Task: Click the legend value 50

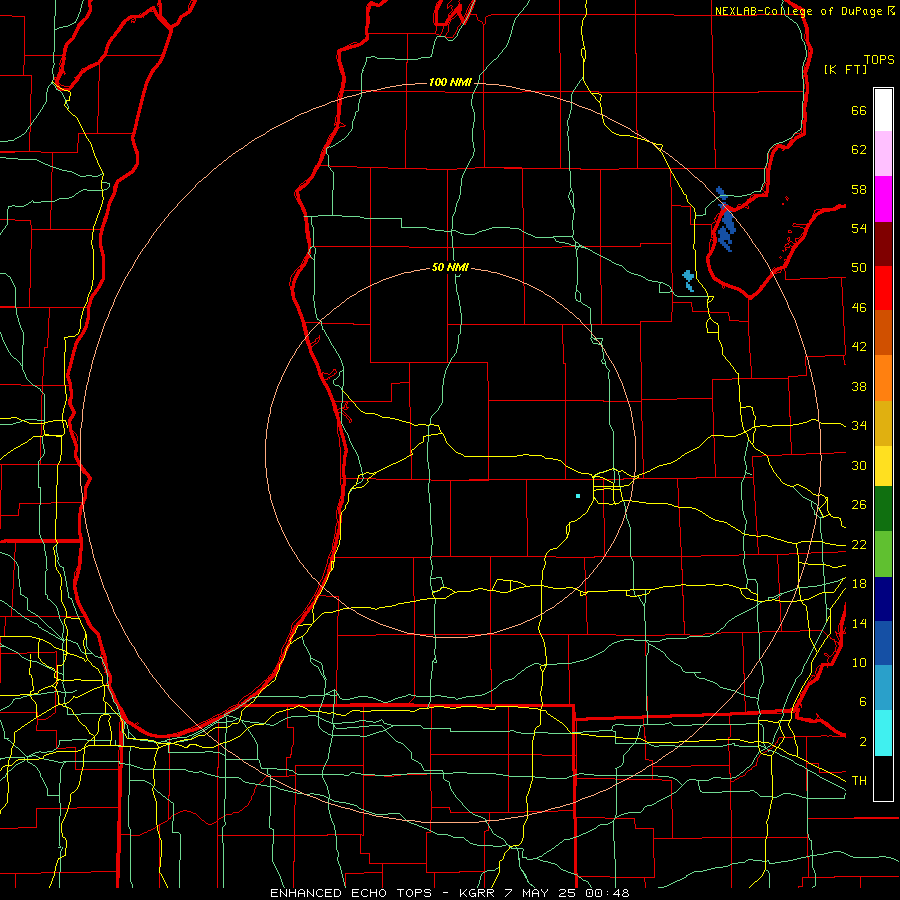Action: (859, 268)
